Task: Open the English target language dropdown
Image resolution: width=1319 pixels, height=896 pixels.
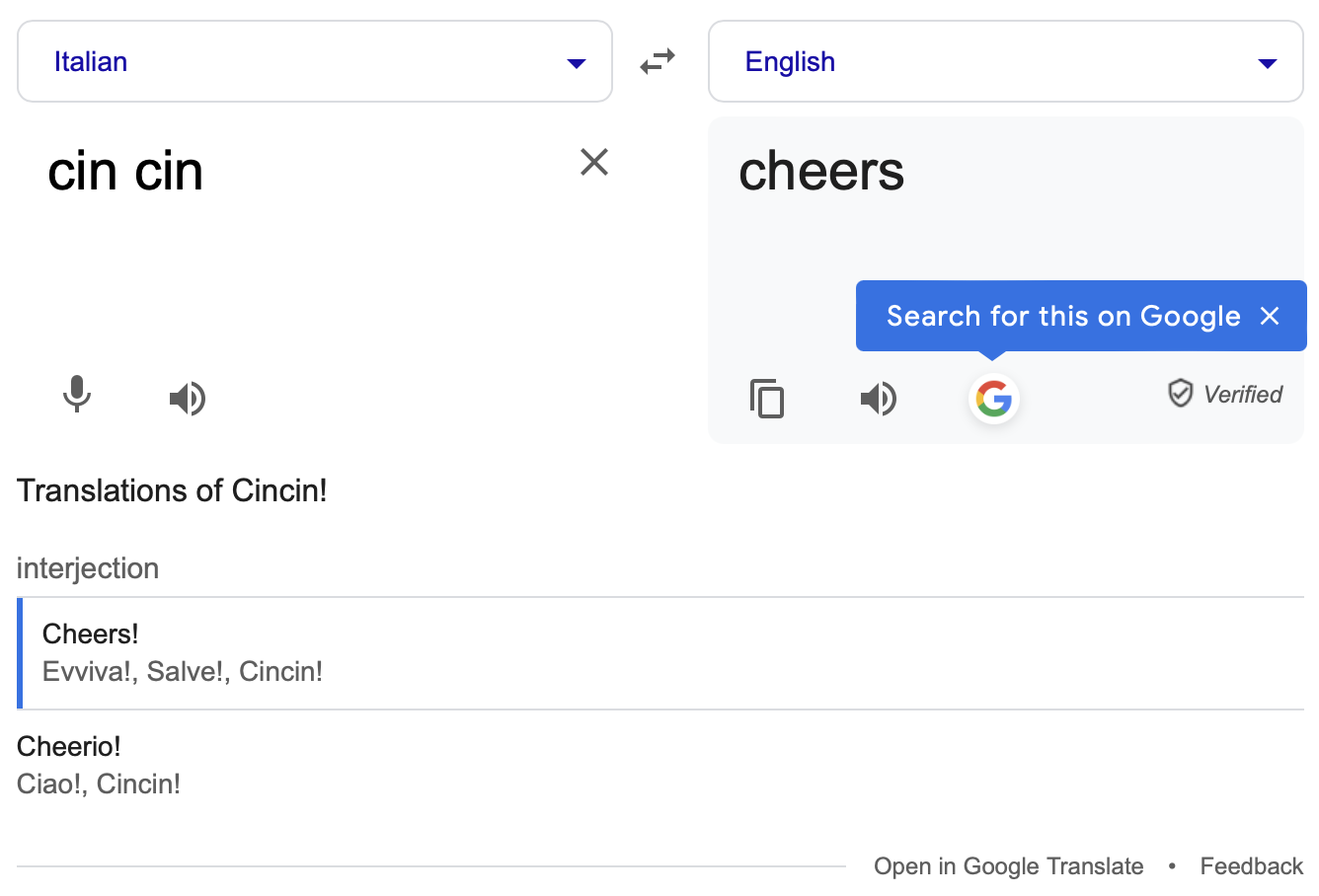Action: [1005, 62]
